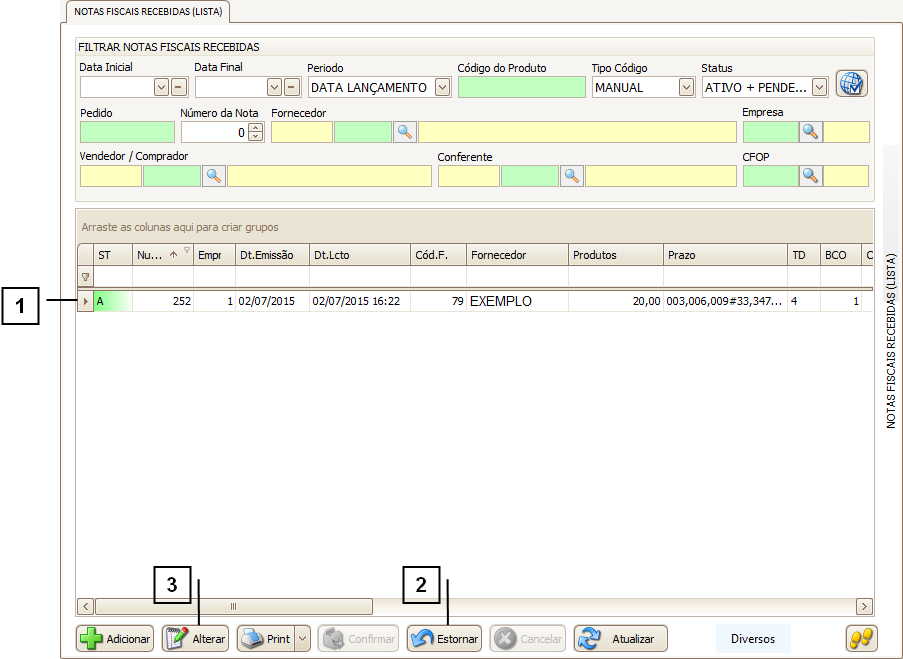Image resolution: width=903 pixels, height=659 pixels.
Task: Open the Conferente lookup magnifier
Action: 571,176
